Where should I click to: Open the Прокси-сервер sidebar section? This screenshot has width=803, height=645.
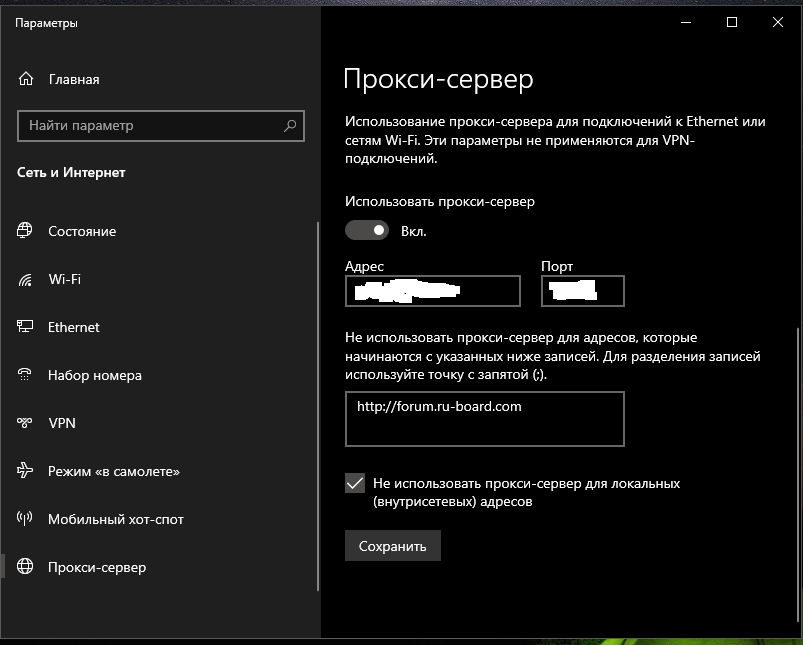click(x=97, y=567)
